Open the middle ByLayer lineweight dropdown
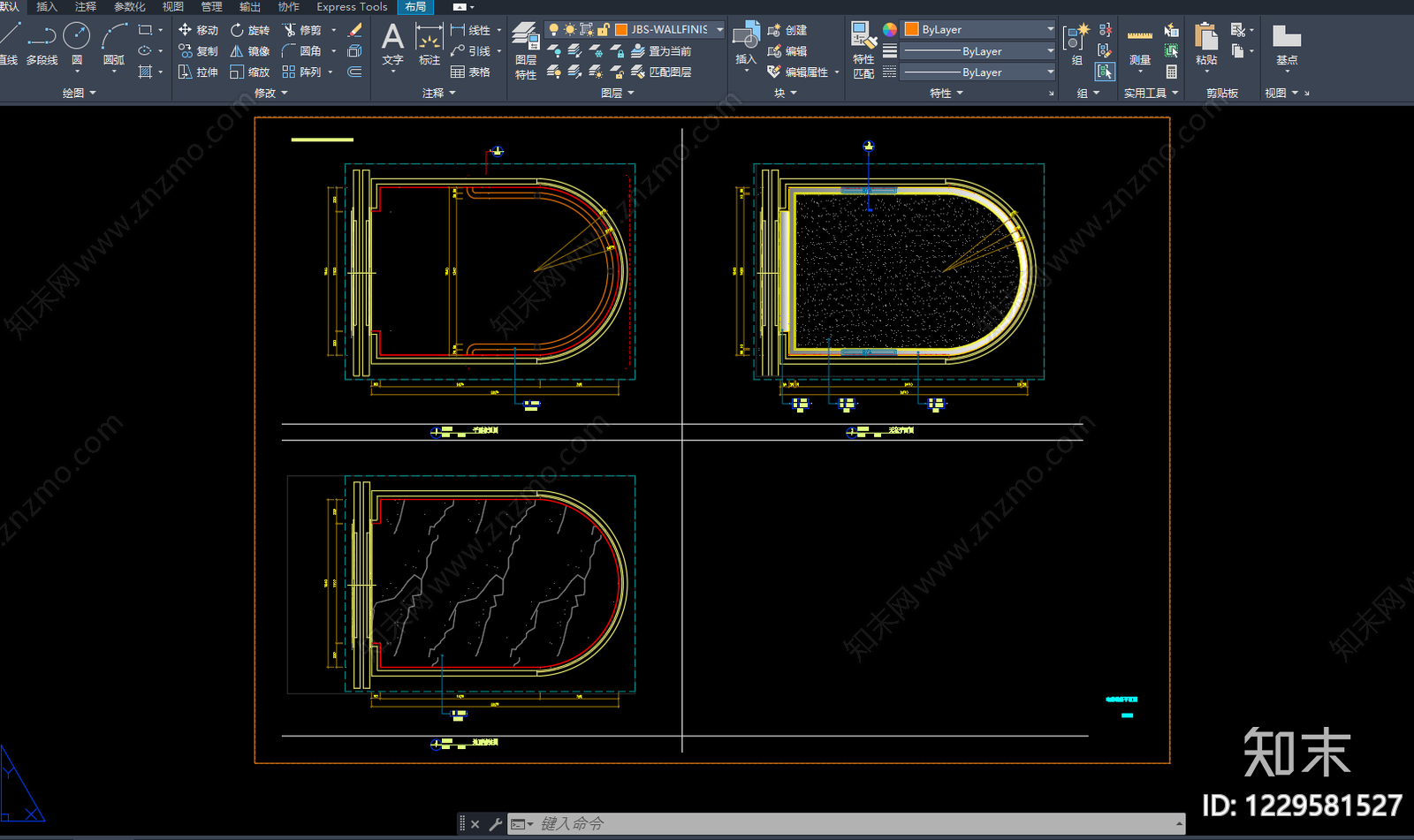This screenshot has width=1414, height=840. point(979,51)
